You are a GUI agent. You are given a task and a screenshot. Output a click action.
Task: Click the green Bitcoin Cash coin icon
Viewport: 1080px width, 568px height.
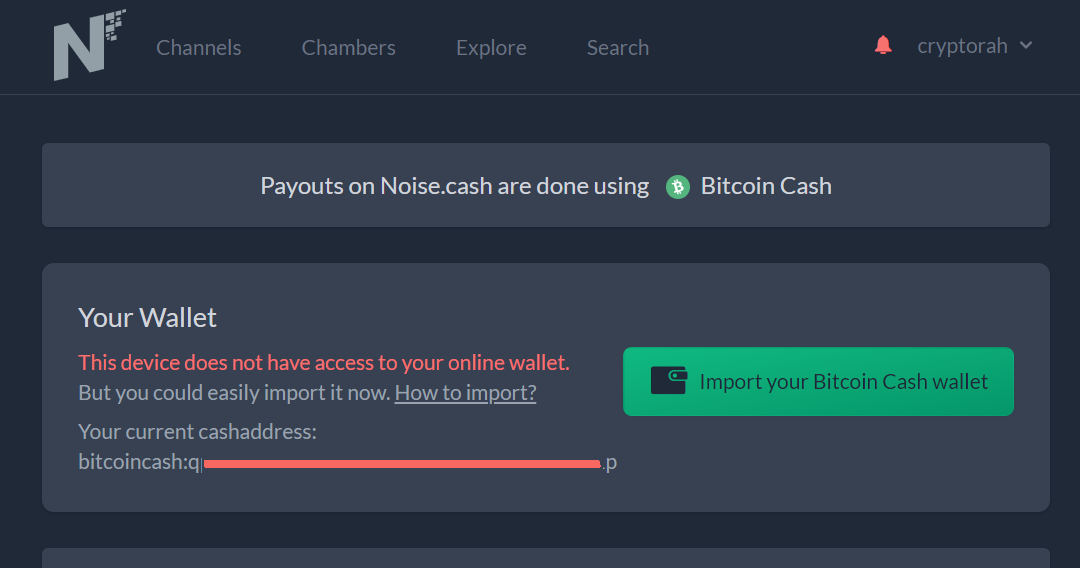click(678, 187)
